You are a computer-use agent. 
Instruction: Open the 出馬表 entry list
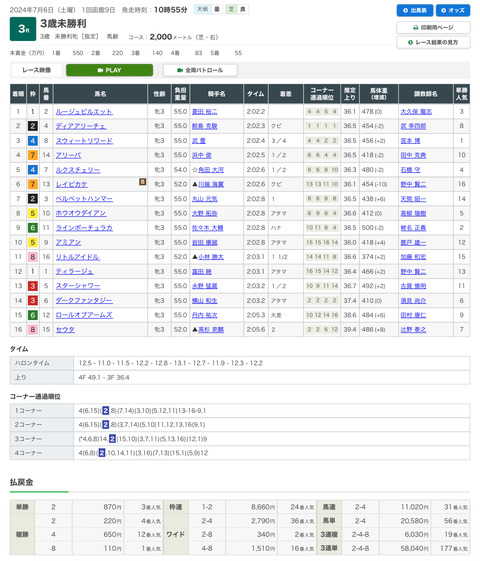(x=415, y=10)
